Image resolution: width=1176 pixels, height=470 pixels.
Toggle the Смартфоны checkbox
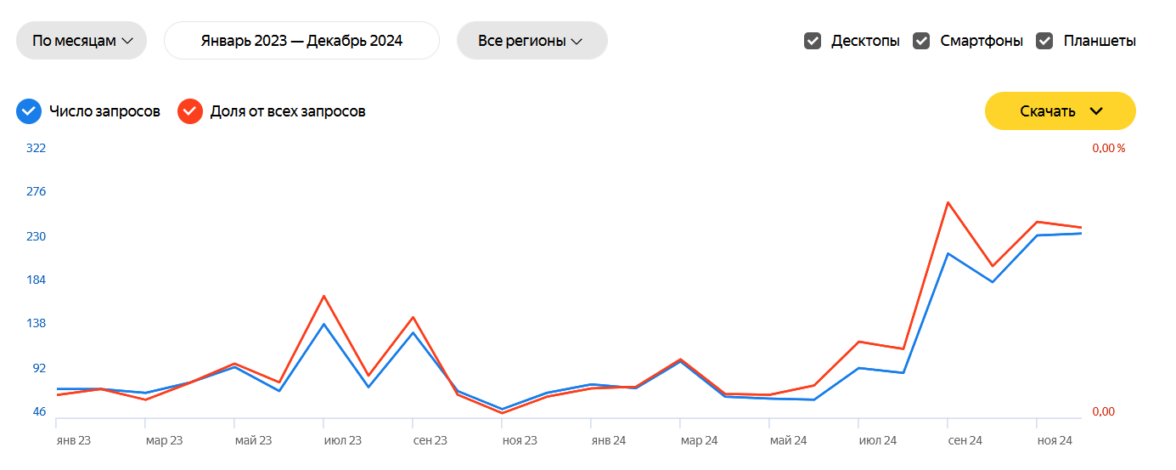pyautogui.click(x=921, y=41)
